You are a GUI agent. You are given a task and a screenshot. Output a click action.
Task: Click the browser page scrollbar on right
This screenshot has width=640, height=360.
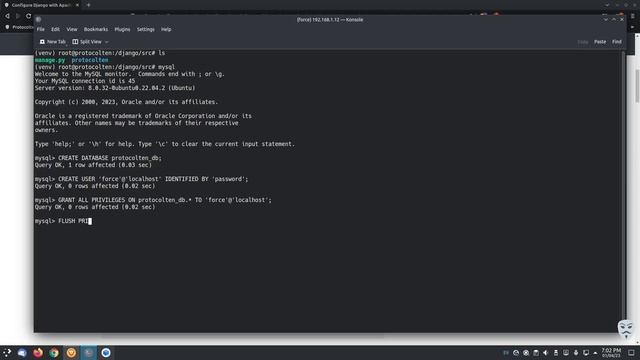click(x=637, y=86)
